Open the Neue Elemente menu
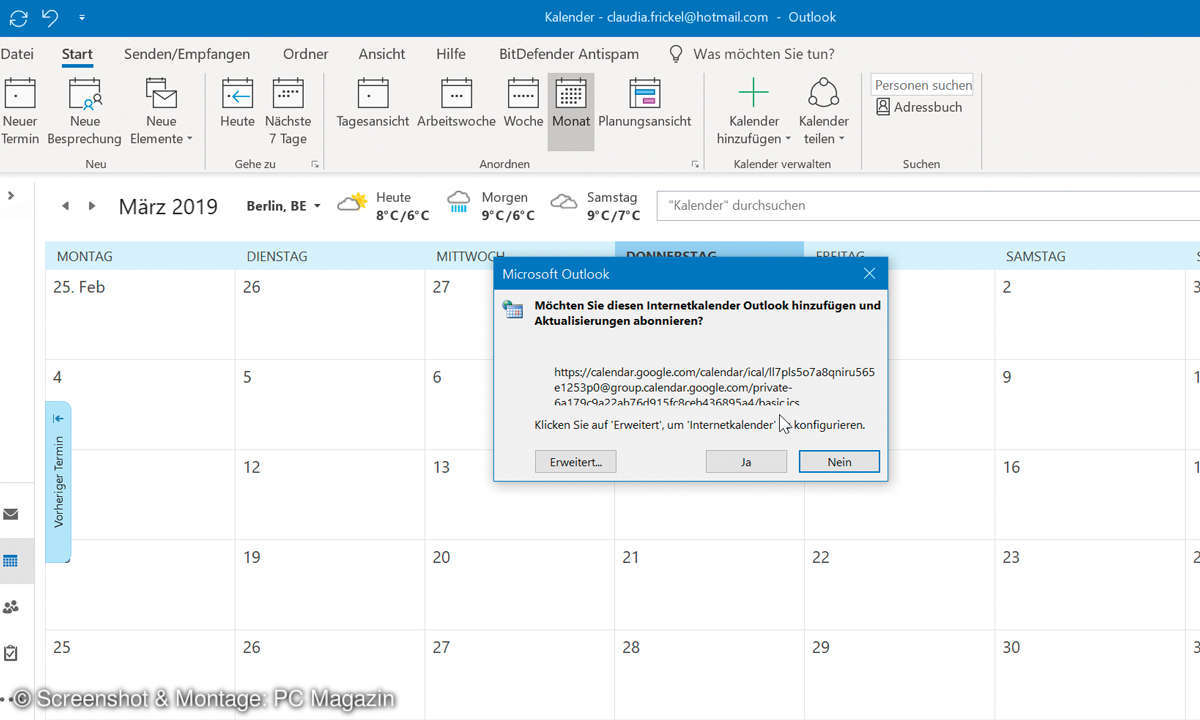Viewport: 1200px width, 720px height. coord(161,111)
